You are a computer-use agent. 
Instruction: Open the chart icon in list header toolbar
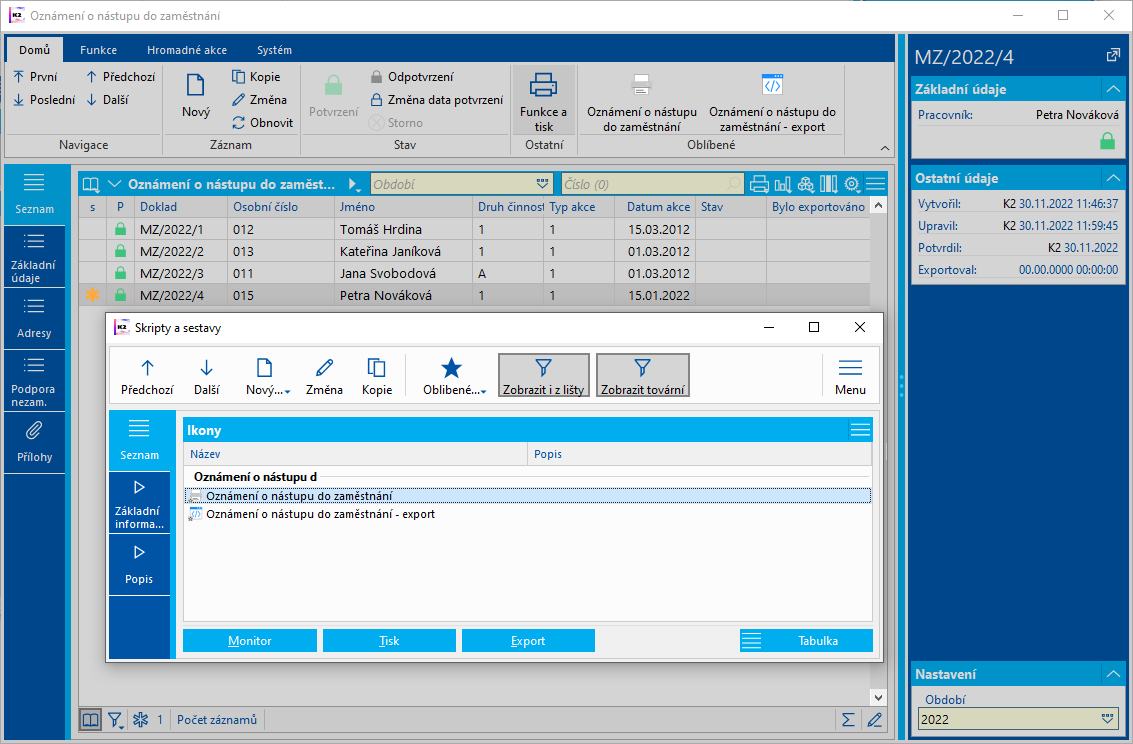pyautogui.click(x=783, y=184)
